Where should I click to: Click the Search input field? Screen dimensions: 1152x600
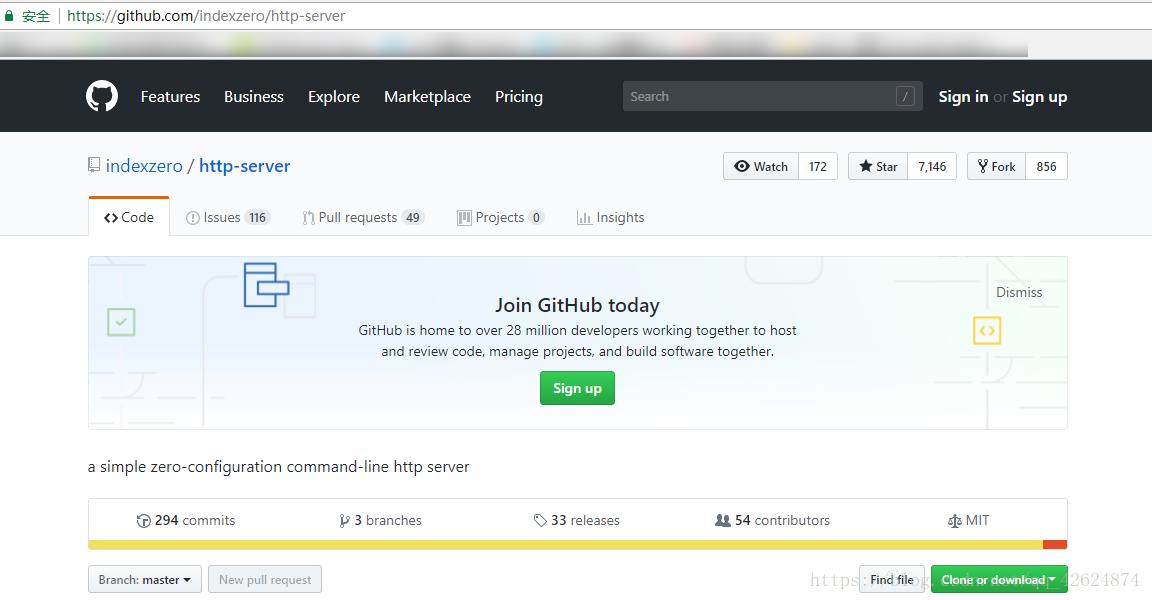pyautogui.click(x=772, y=96)
